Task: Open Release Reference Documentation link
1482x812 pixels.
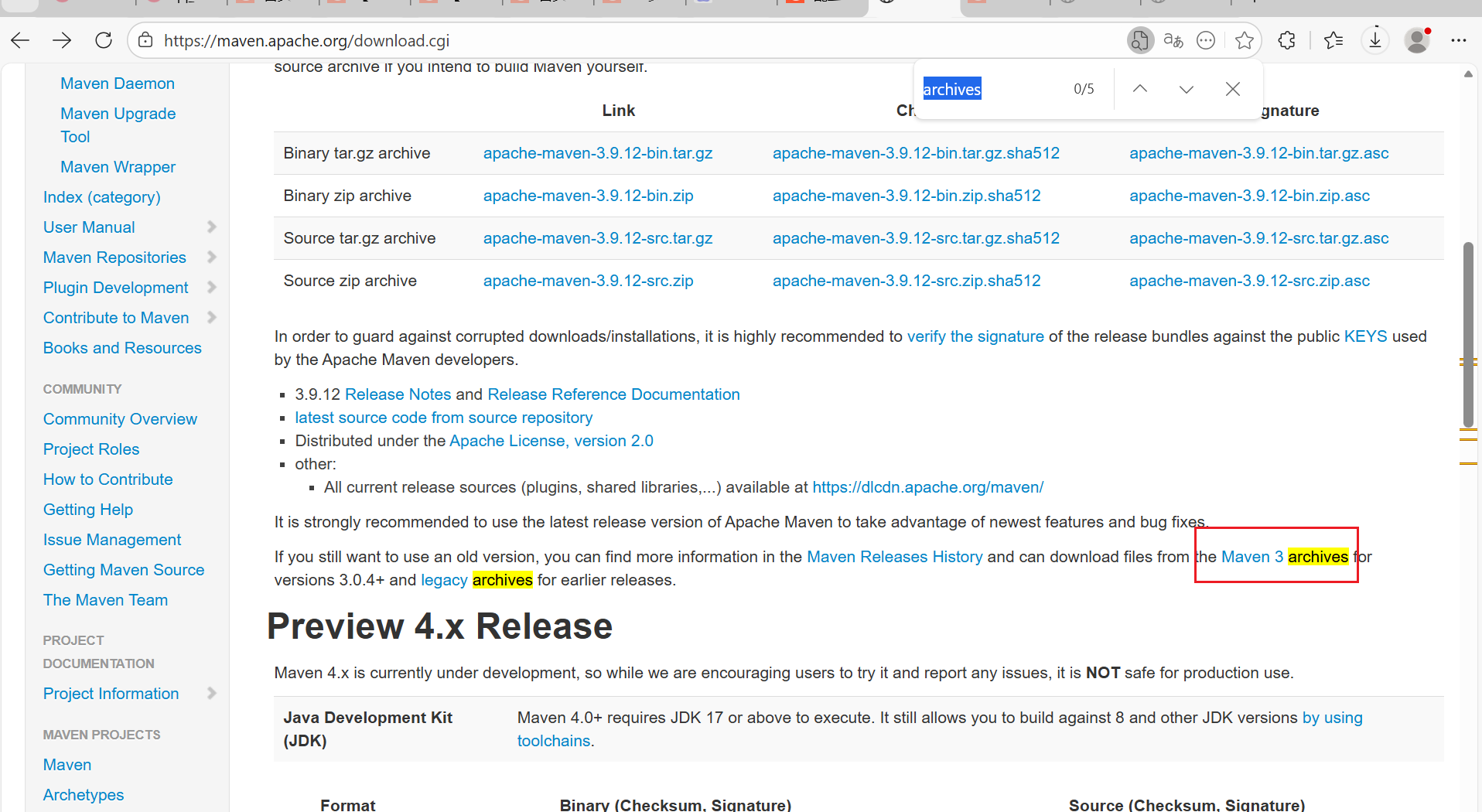Action: tap(614, 394)
